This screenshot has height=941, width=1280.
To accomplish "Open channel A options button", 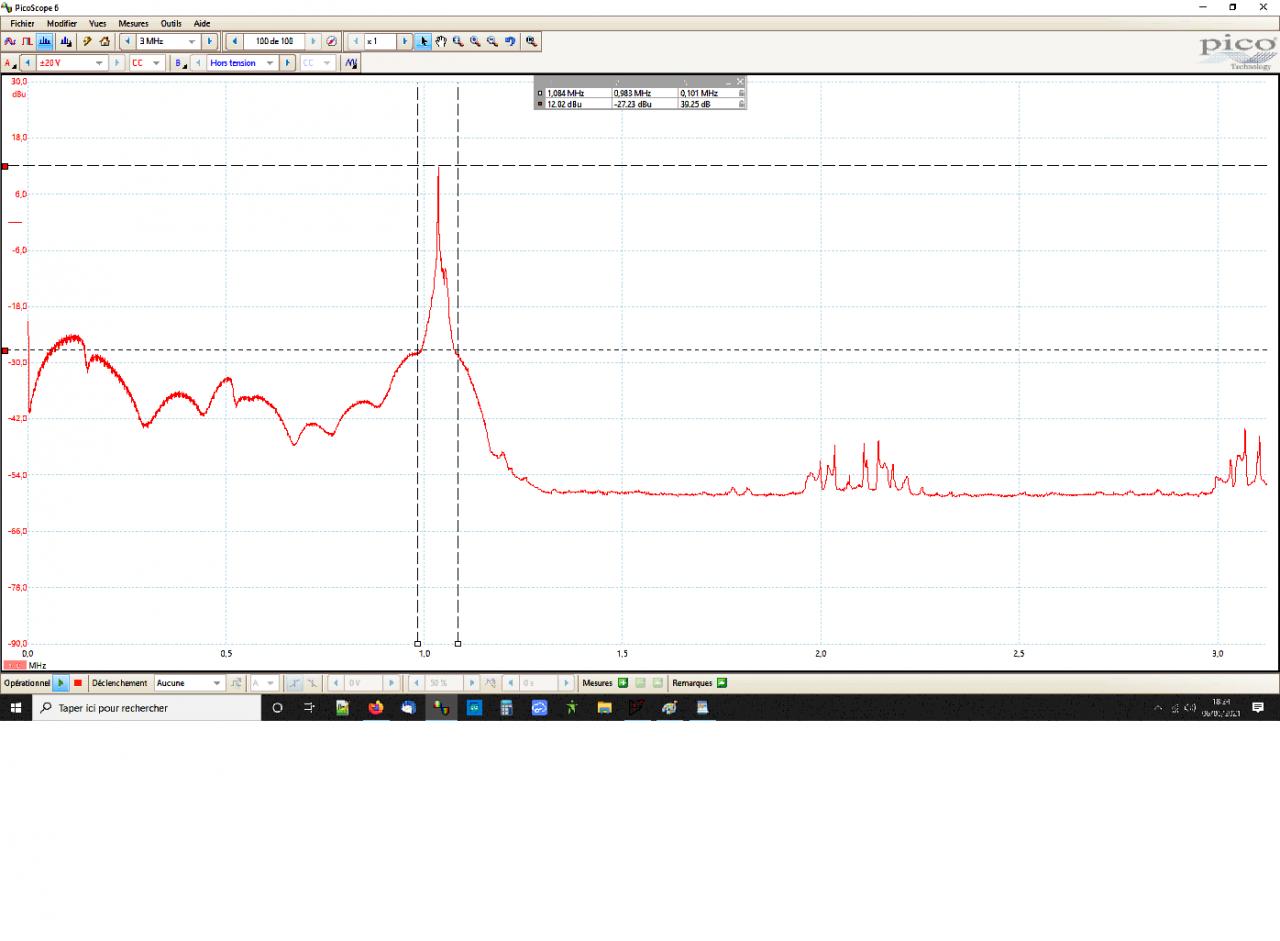I will coord(10,63).
